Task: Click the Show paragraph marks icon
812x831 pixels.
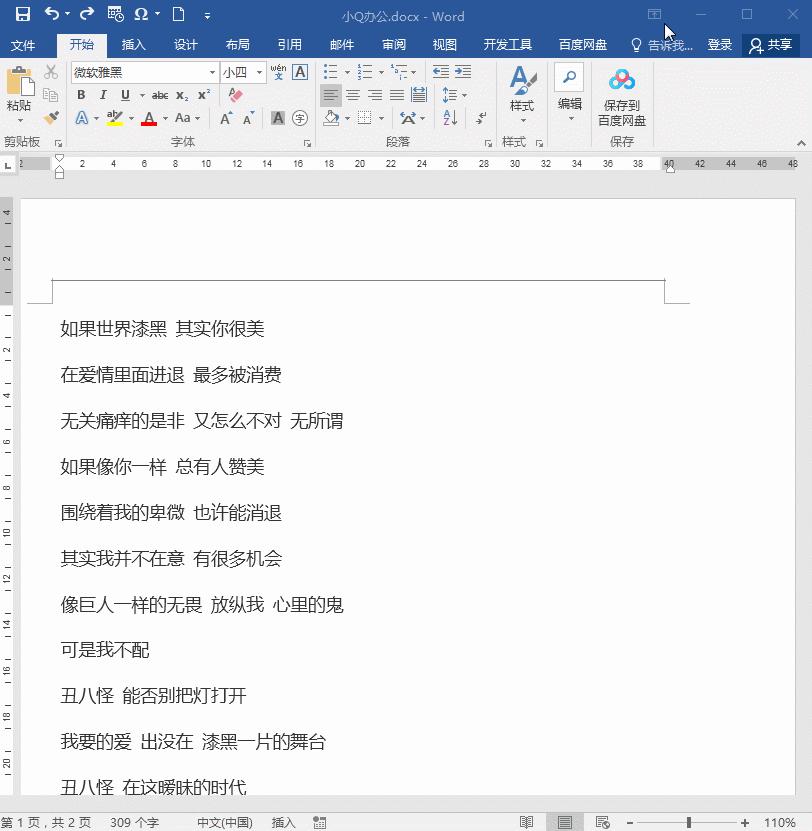Action: [481, 118]
